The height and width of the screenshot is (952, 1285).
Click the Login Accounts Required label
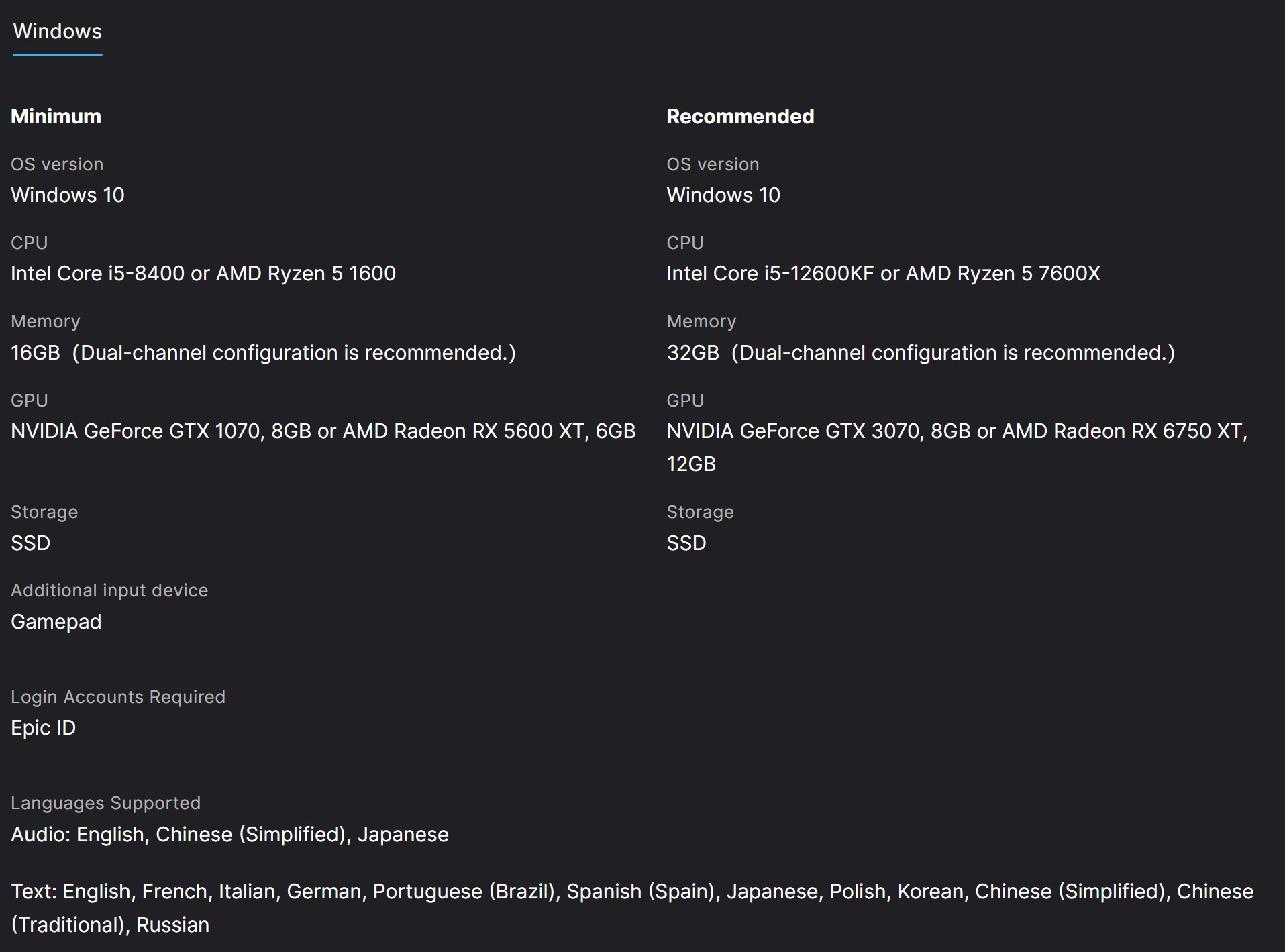(x=117, y=697)
